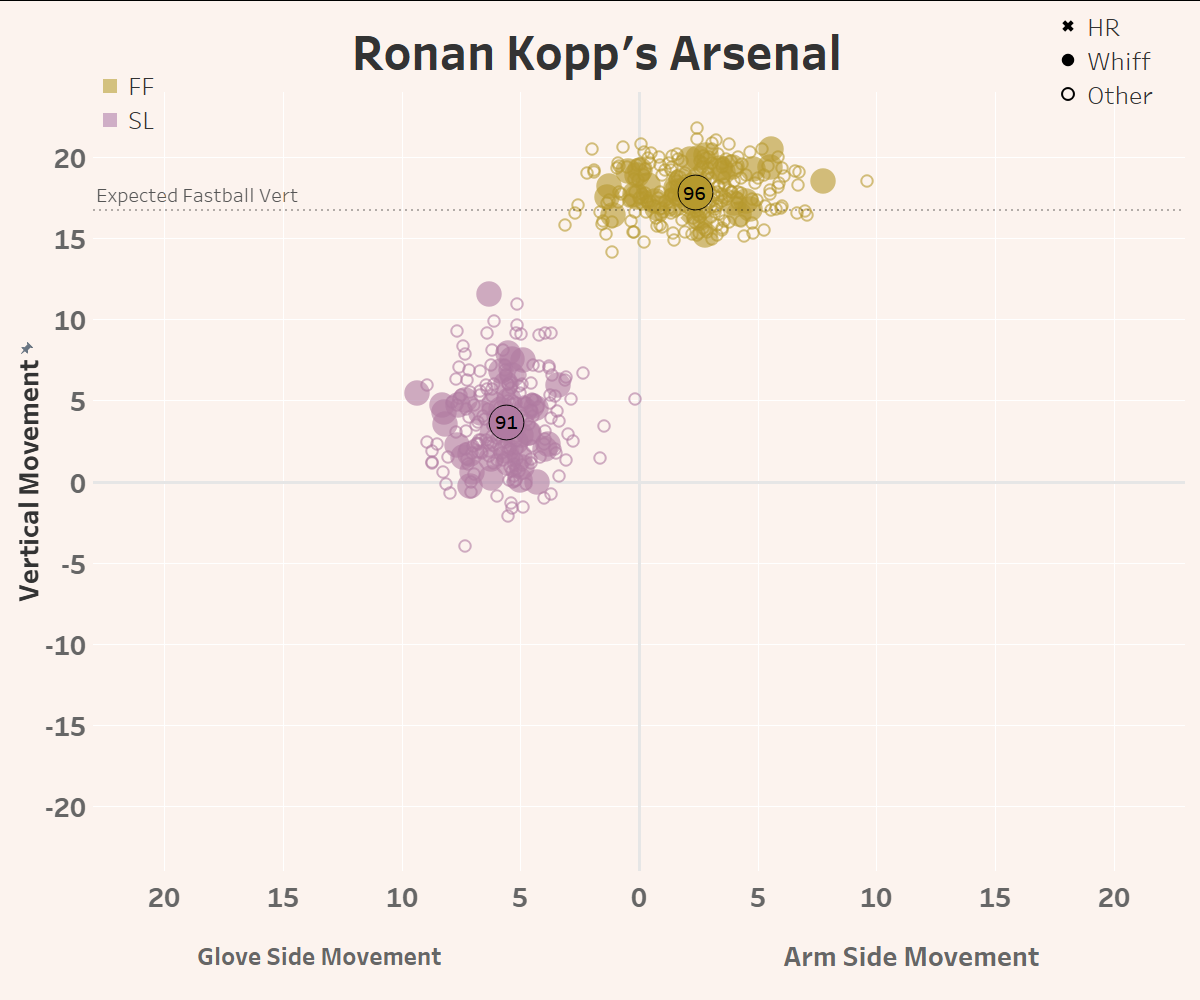This screenshot has width=1200, height=1000.
Task: Click the Ronan Kopp's Arsenal title
Action: [596, 54]
